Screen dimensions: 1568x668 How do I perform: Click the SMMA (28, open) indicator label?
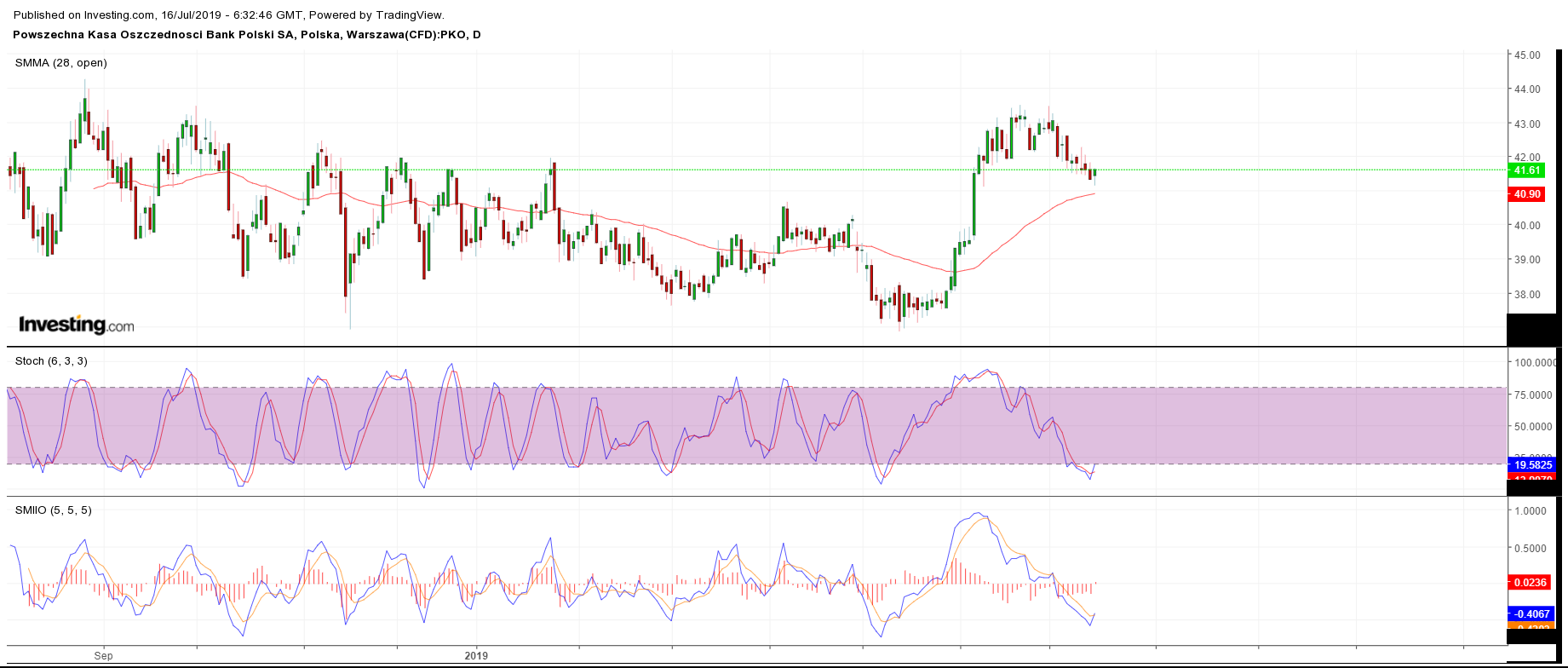[x=61, y=63]
